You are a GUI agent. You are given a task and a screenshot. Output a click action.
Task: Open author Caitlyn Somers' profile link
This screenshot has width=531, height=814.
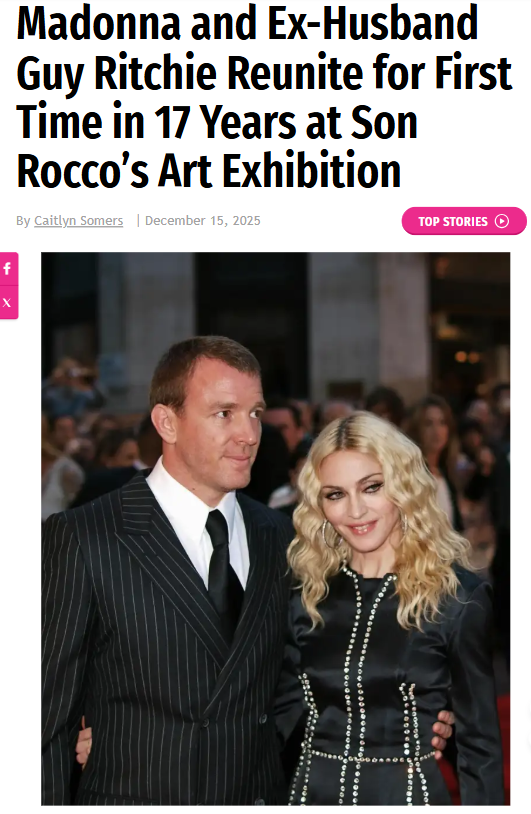78,221
